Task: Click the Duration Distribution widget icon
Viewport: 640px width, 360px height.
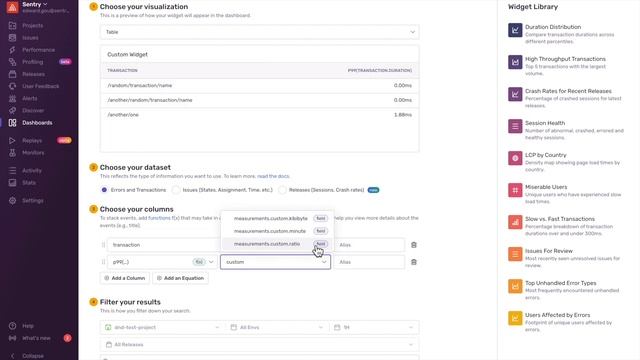Action: (x=515, y=30)
